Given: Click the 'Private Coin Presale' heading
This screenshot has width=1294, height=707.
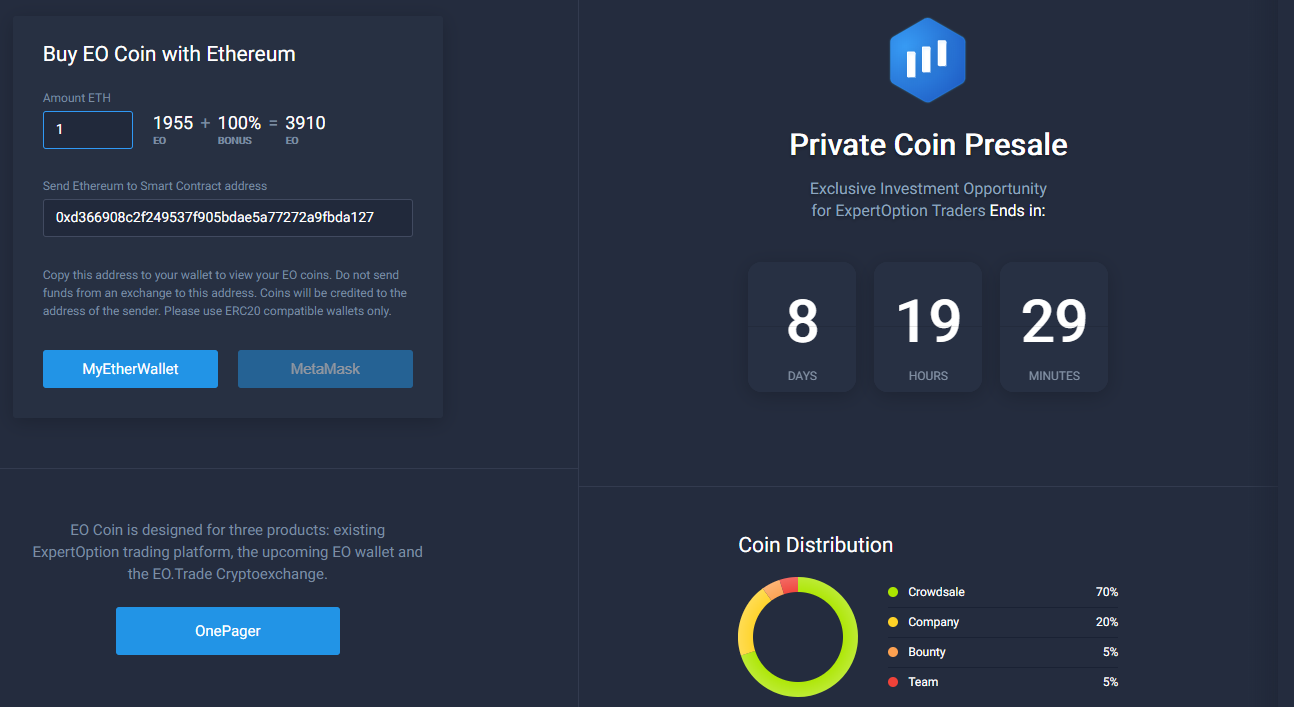Looking at the screenshot, I should [928, 145].
